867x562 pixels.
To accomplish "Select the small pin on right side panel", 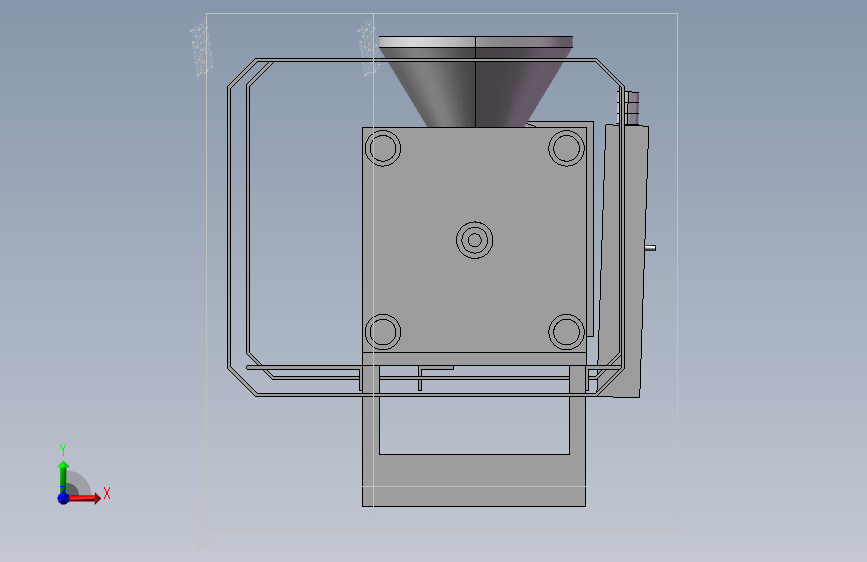I will [651, 248].
